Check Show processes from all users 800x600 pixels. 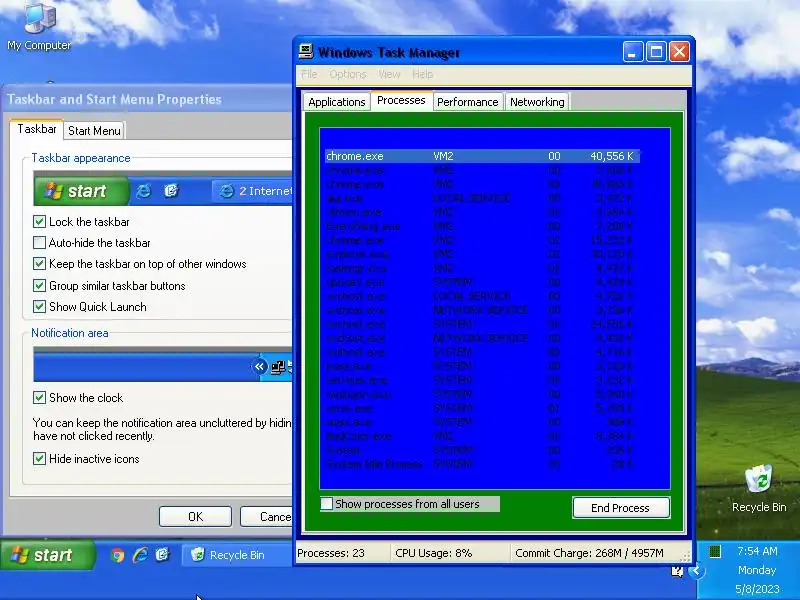point(327,504)
